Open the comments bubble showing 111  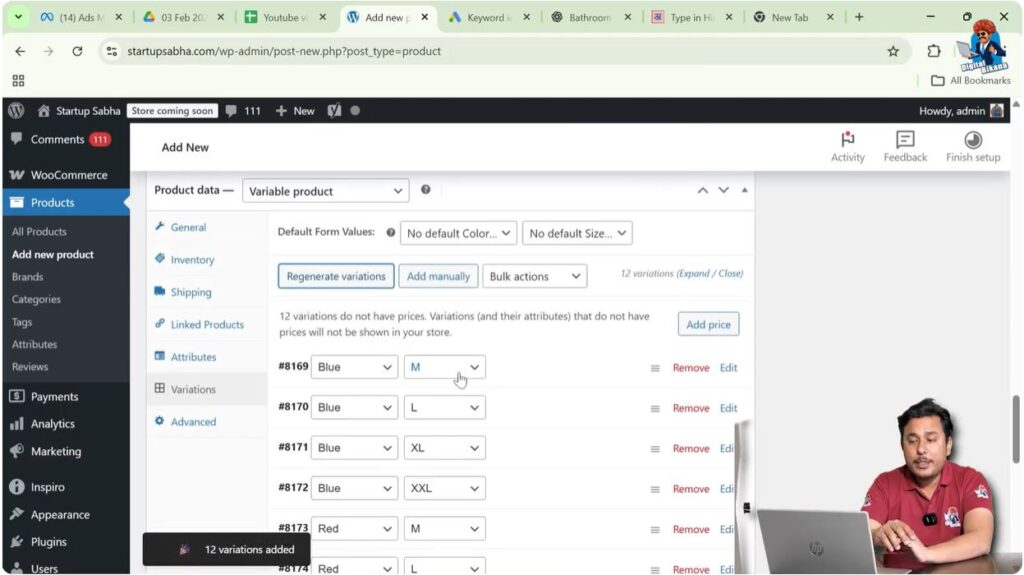click(243, 111)
